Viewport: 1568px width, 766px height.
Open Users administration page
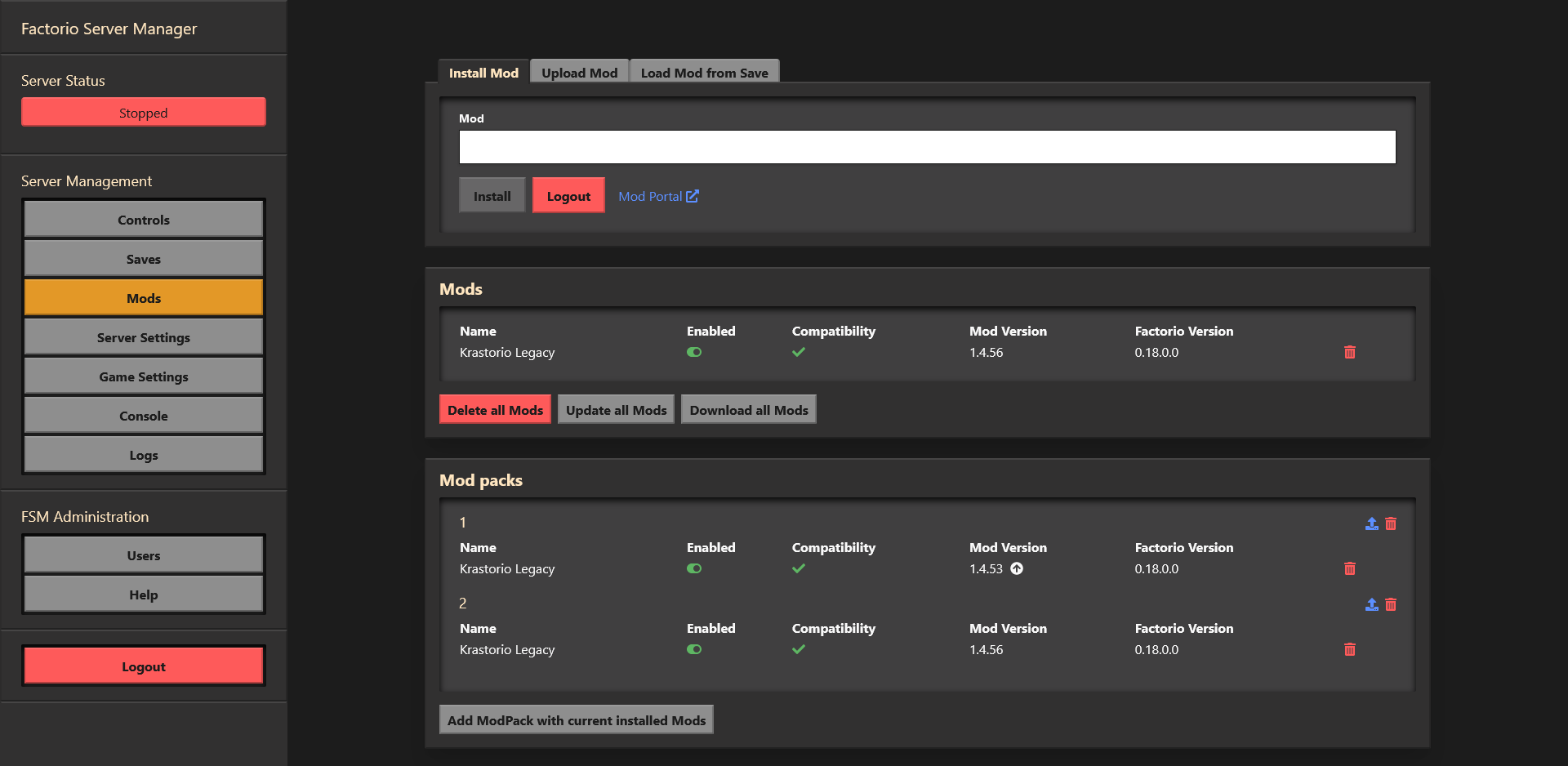[x=144, y=555]
